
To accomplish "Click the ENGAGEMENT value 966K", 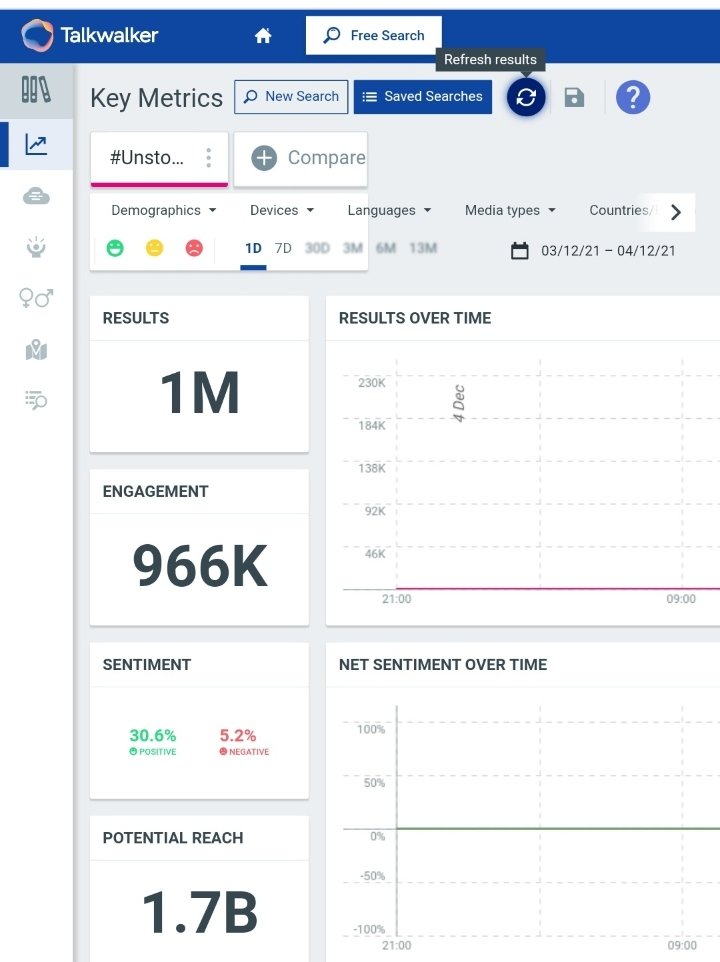I will click(200, 566).
